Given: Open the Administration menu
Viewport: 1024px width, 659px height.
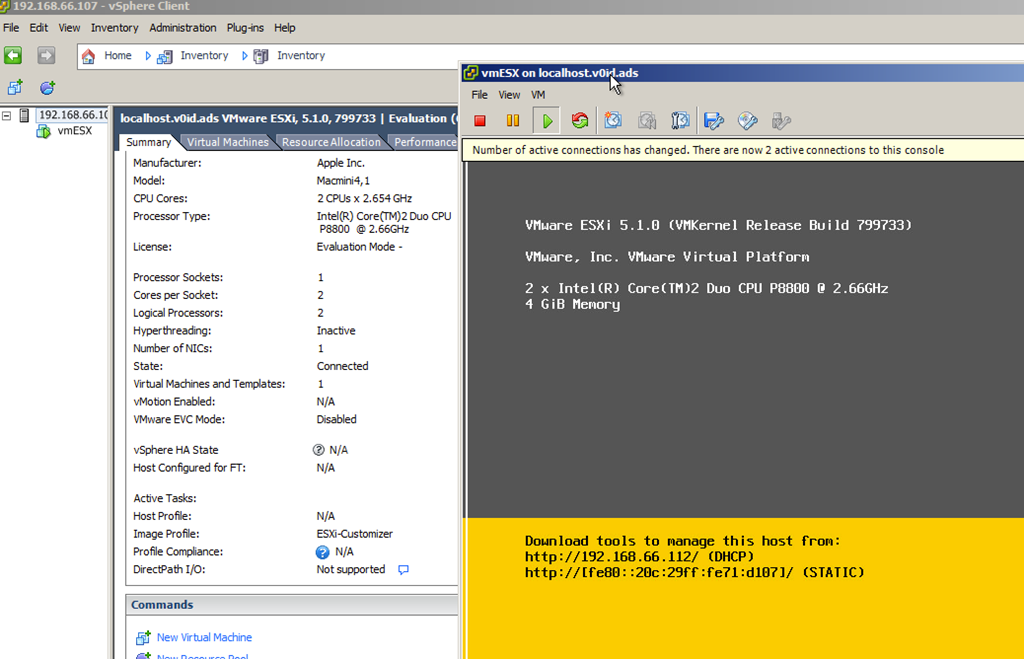Looking at the screenshot, I should [x=183, y=28].
